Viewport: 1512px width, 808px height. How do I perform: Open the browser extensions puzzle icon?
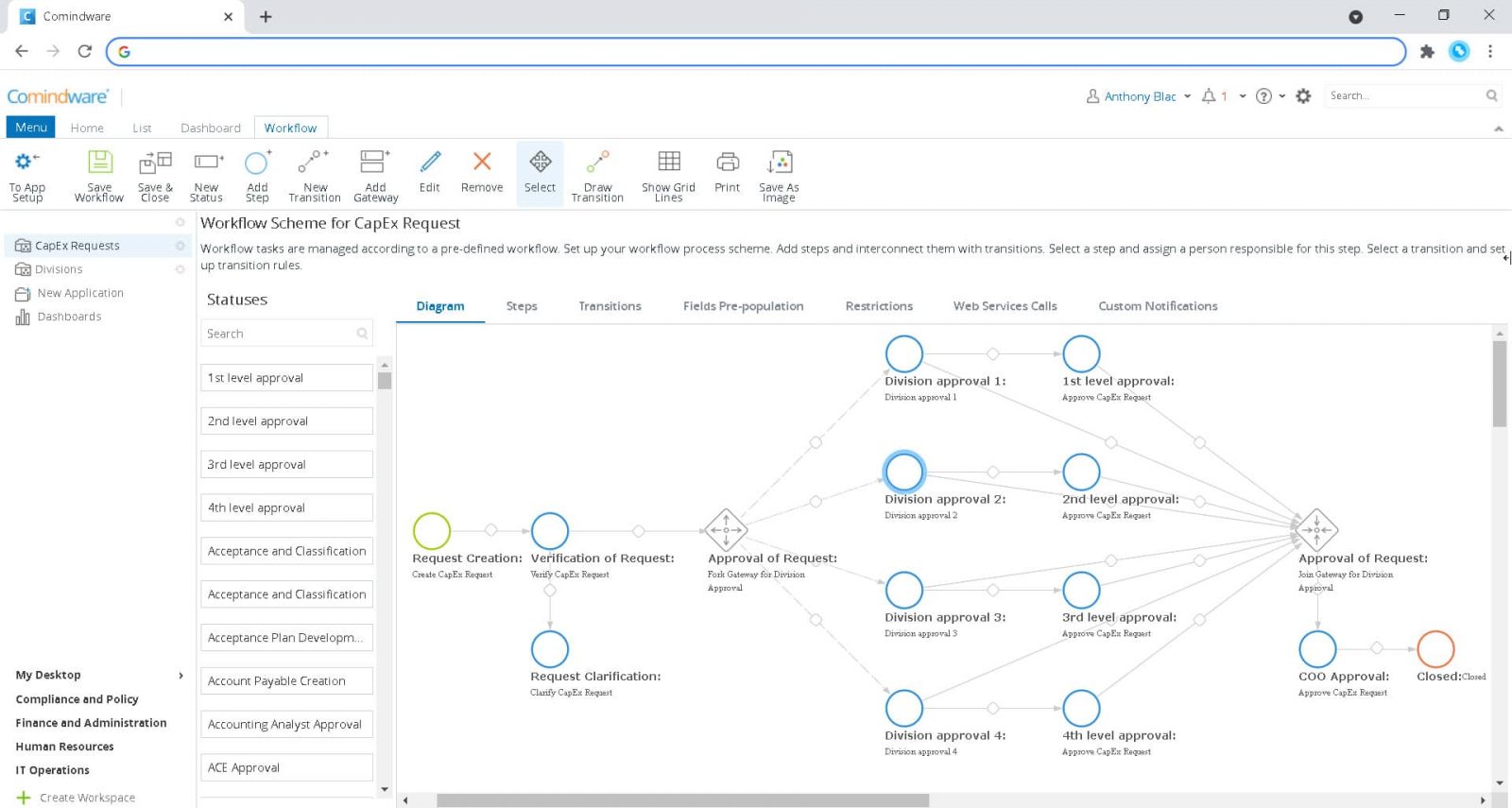(x=1427, y=51)
